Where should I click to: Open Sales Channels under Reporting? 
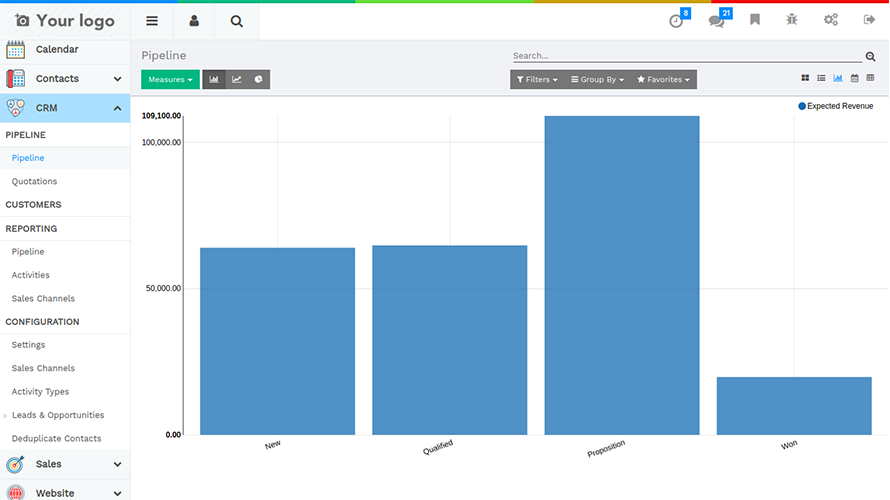(43, 299)
